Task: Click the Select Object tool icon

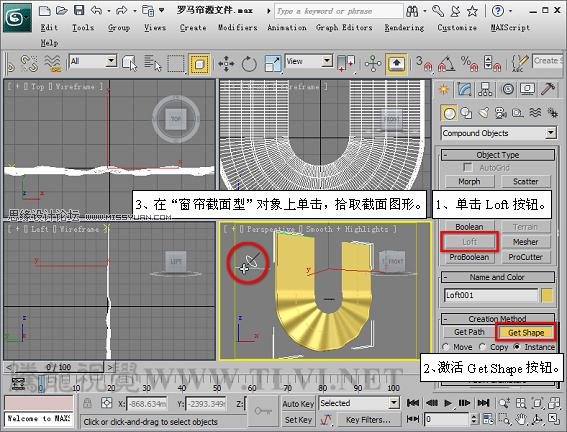Action: click(x=130, y=63)
